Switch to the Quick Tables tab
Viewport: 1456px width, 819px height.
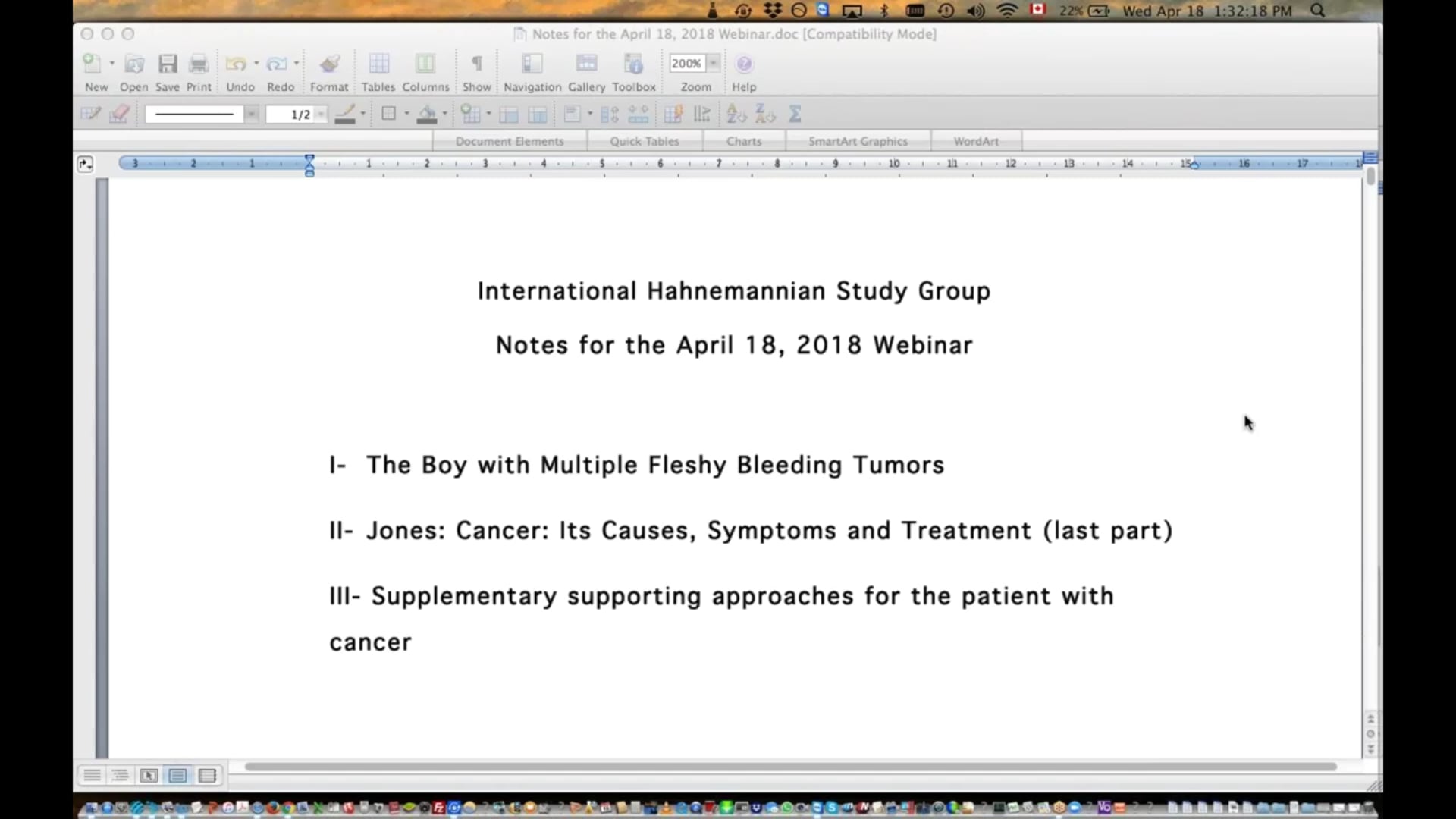coord(645,141)
